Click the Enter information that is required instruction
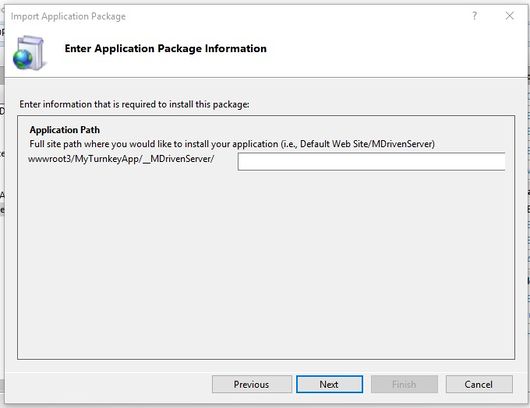This screenshot has height=408, width=530. (134, 104)
